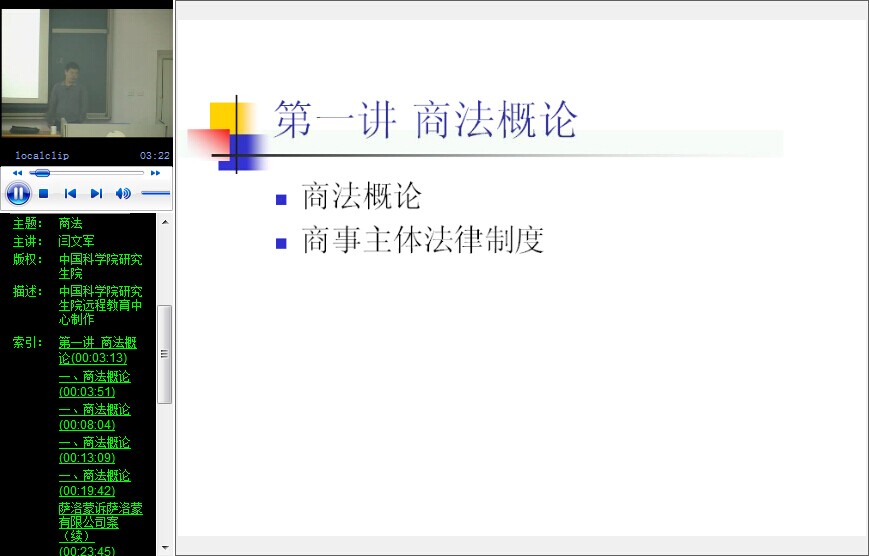Jump to 一、商法概论 (00:03:51)
869x556 pixels.
point(95,384)
